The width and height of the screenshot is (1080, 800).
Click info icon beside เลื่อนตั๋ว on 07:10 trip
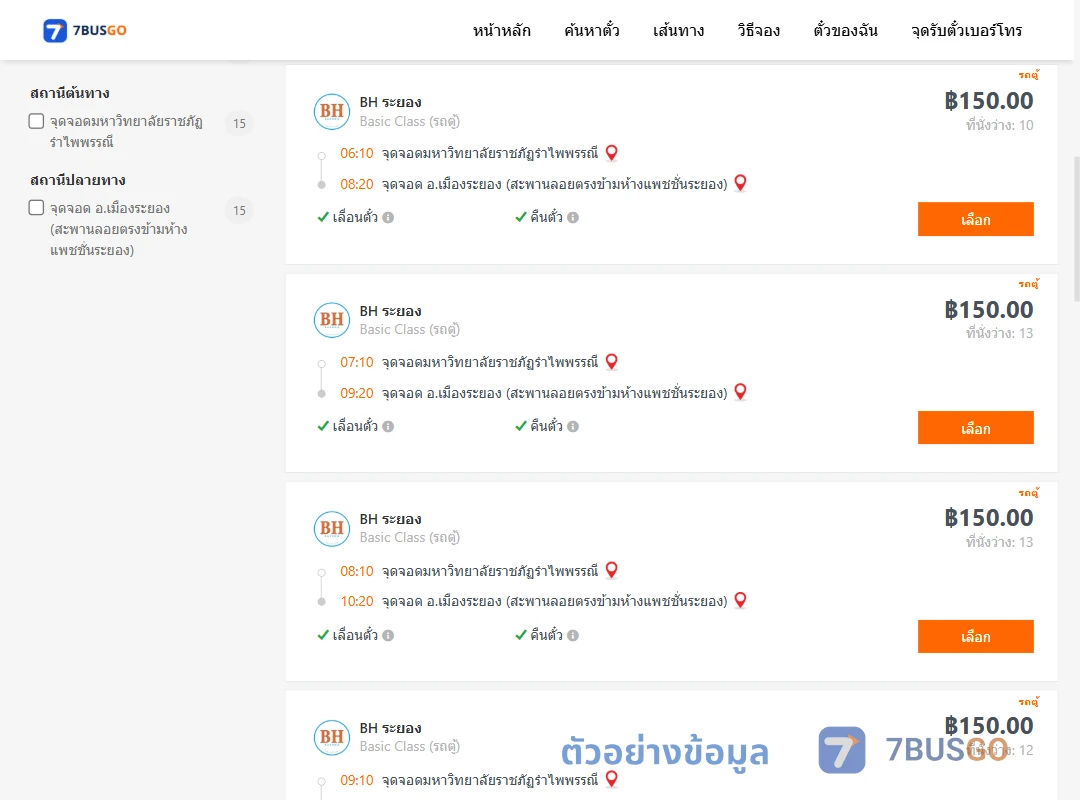(388, 427)
